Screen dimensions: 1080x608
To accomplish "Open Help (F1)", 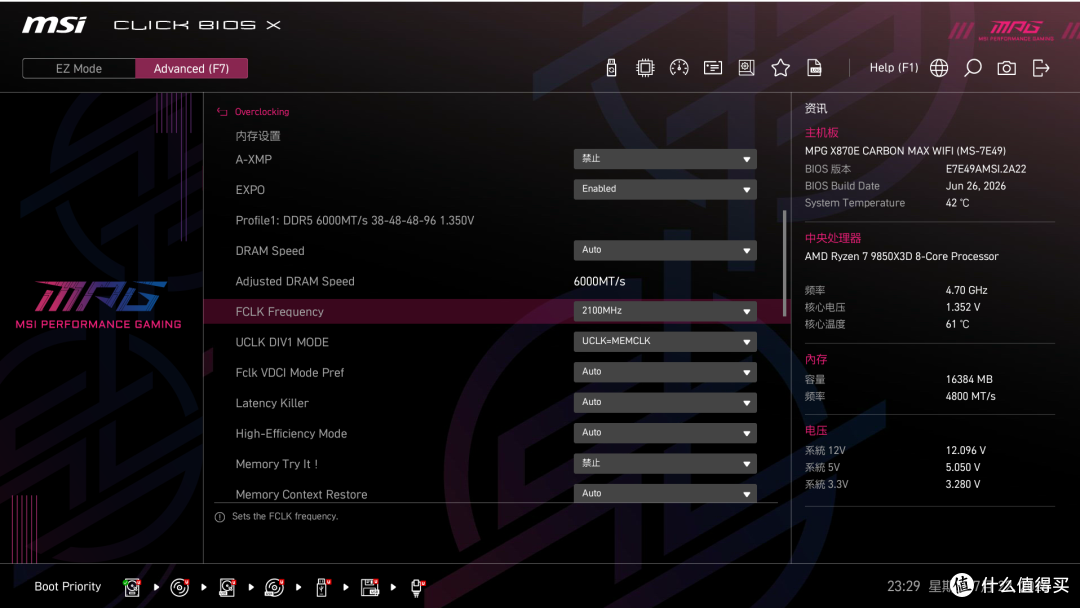I will (x=893, y=67).
